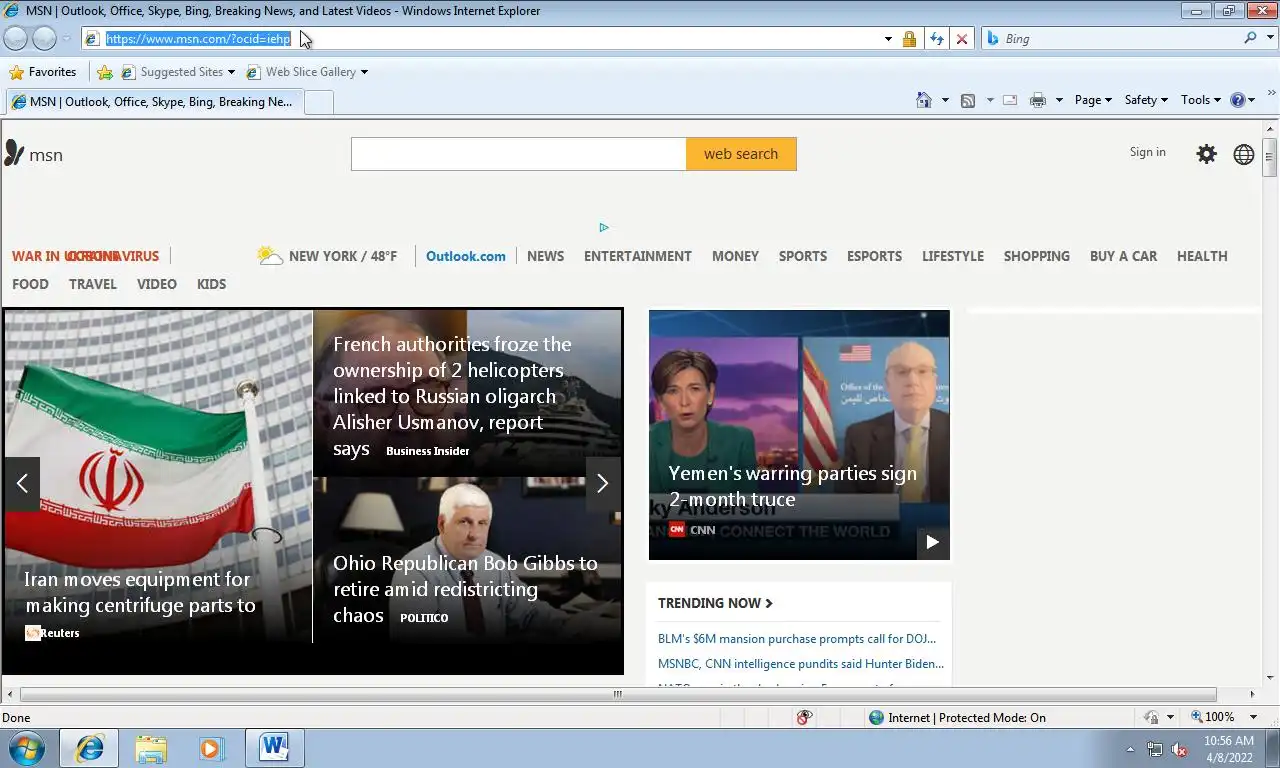
Task: Open Ohio Republican Bob Gibbs story
Action: pyautogui.click(x=465, y=589)
